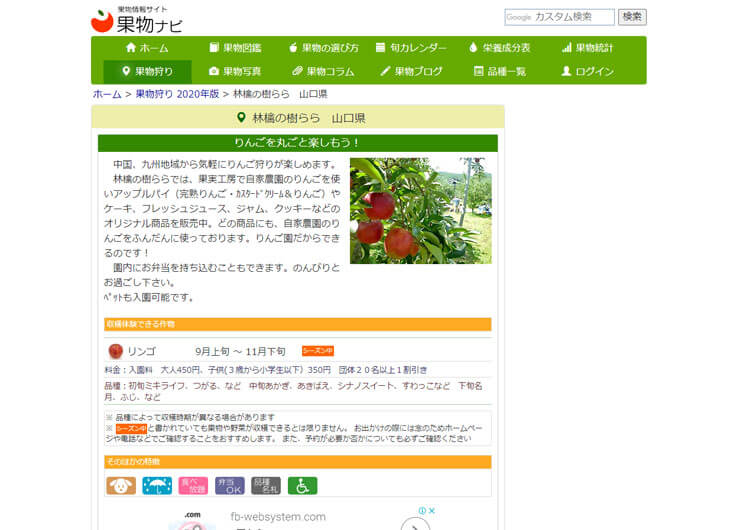Open 果物図鑑 in navigation bar
The width and height of the screenshot is (730, 530).
(x=235, y=48)
